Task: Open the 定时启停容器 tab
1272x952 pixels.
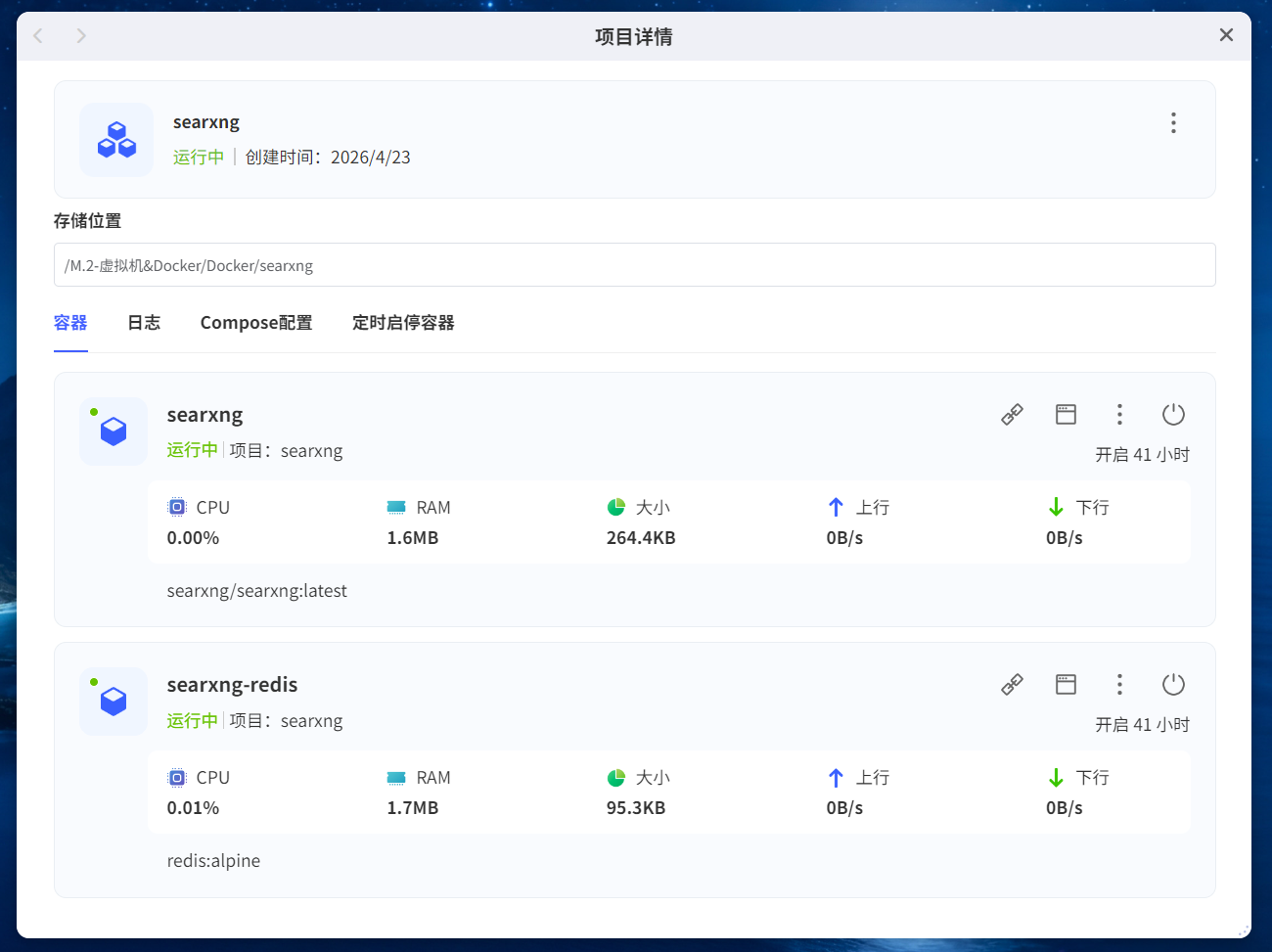Action: click(403, 323)
